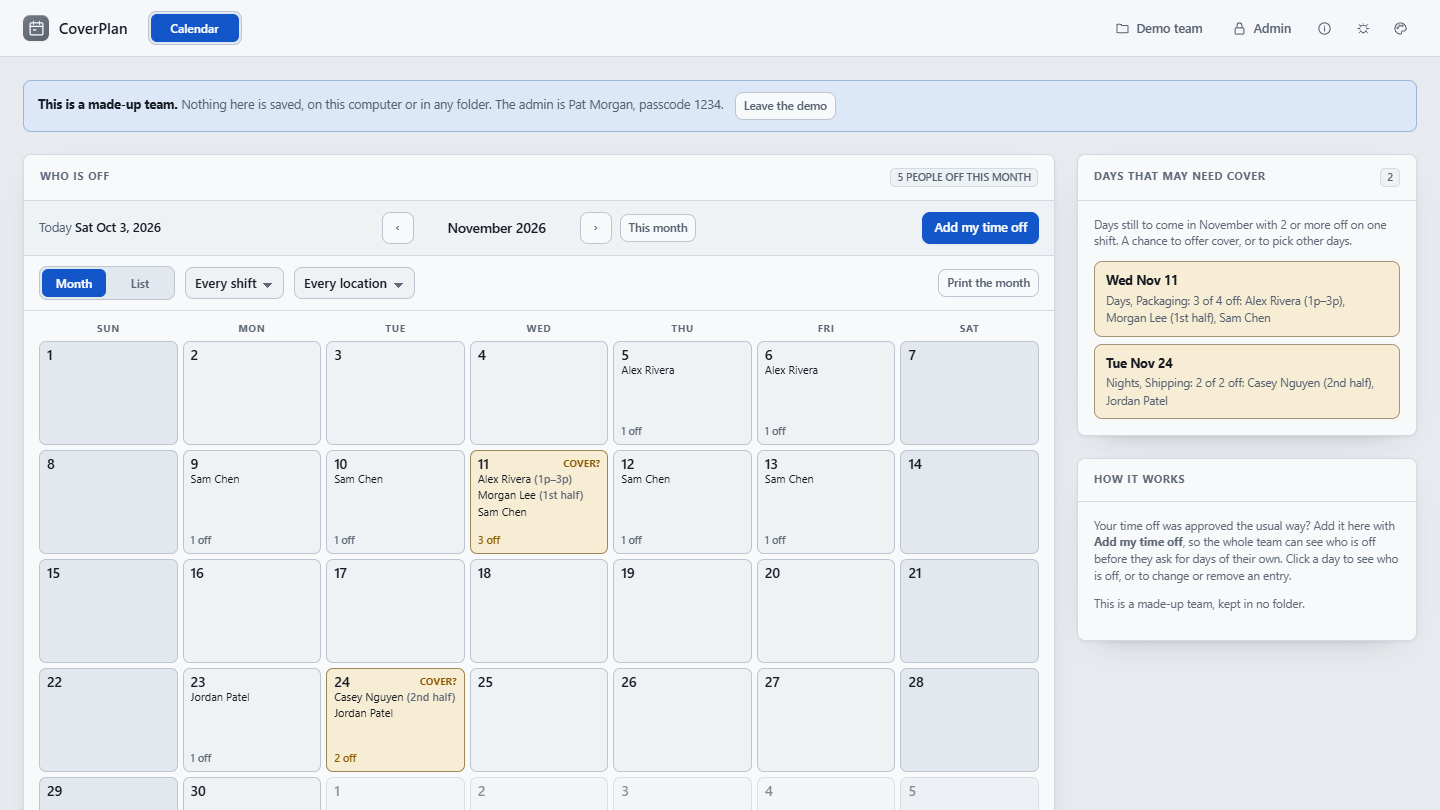Click Casey Nguyen (2nd half) entry
Screen dimensions: 1440x810
pos(394,697)
